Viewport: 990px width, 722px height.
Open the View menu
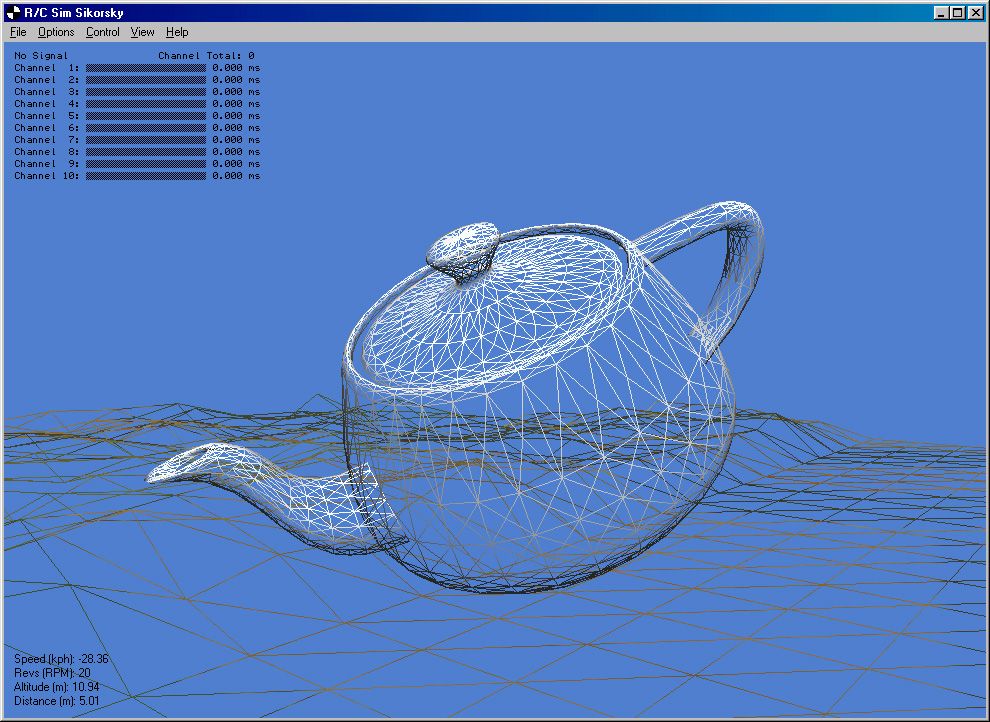tap(142, 31)
